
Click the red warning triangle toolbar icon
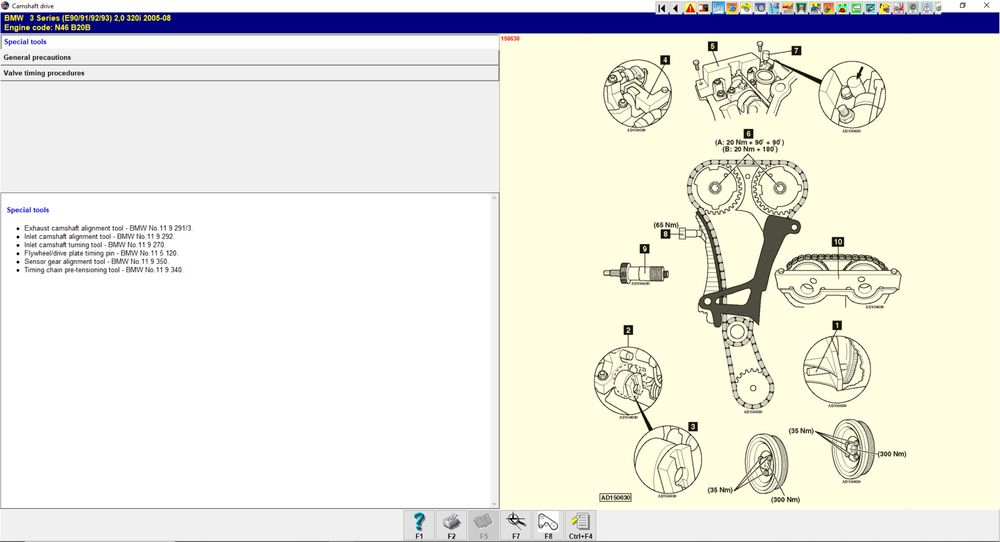point(690,8)
